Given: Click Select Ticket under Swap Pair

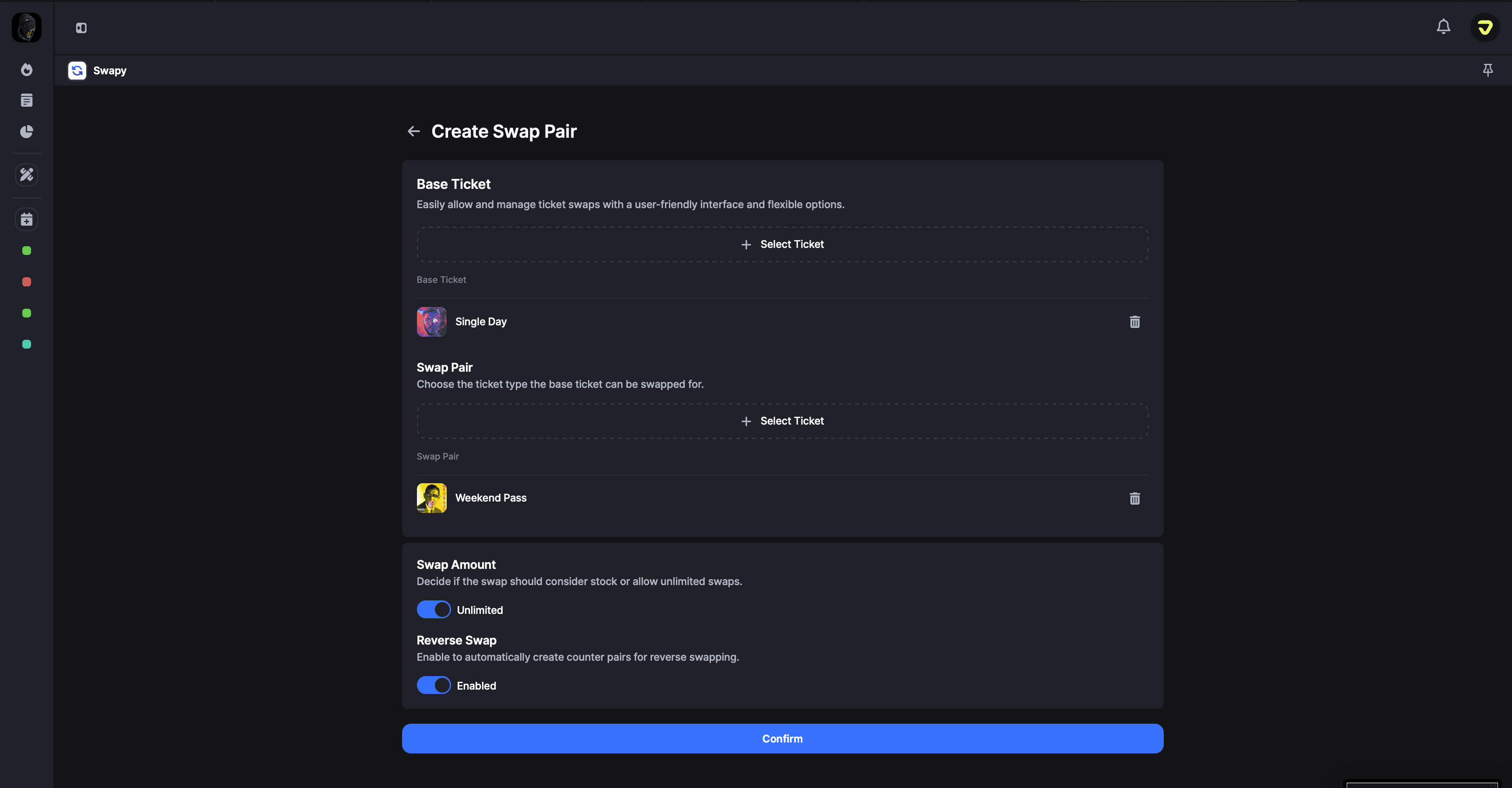Looking at the screenshot, I should point(782,421).
